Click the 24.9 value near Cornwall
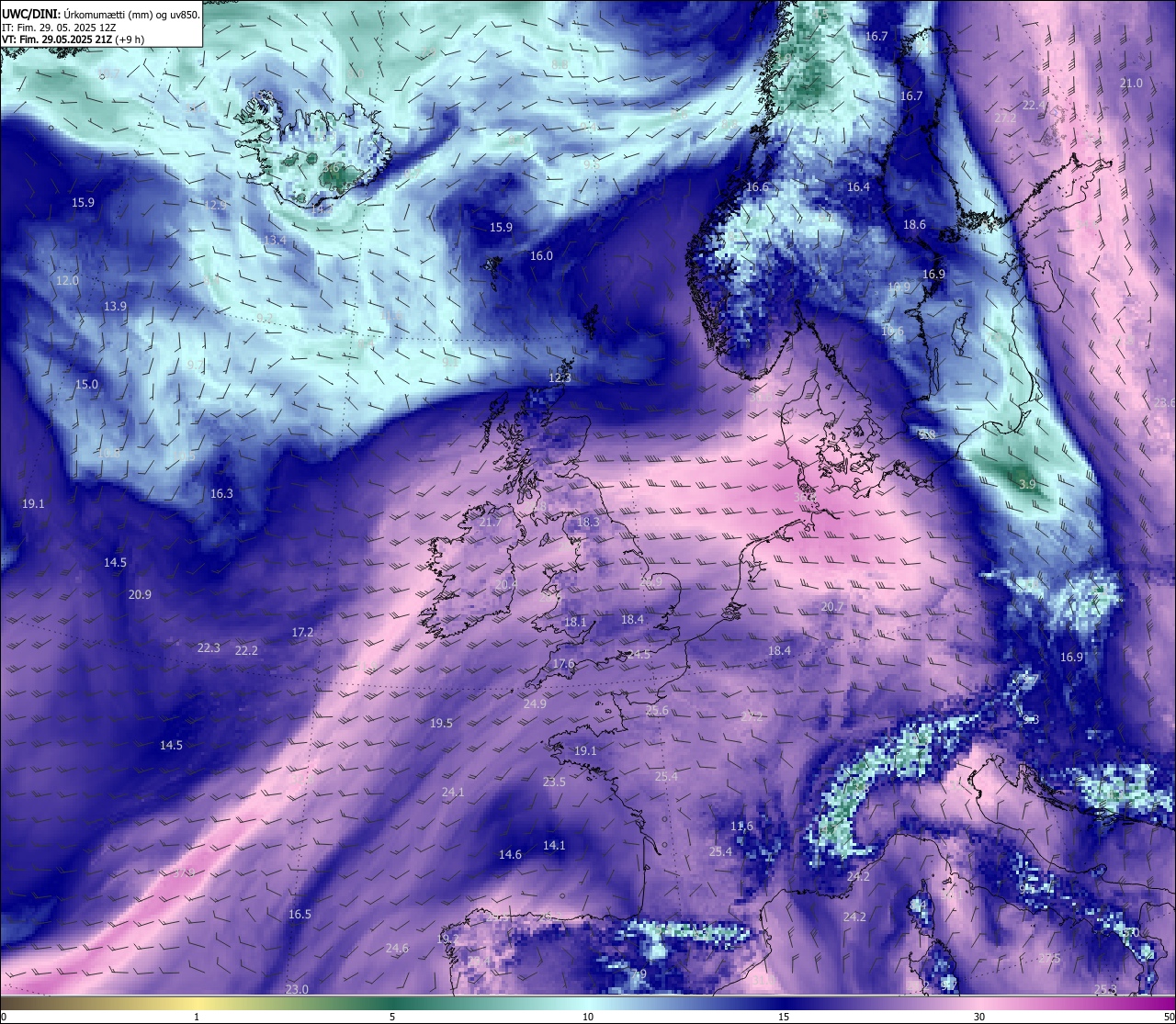 [535, 704]
